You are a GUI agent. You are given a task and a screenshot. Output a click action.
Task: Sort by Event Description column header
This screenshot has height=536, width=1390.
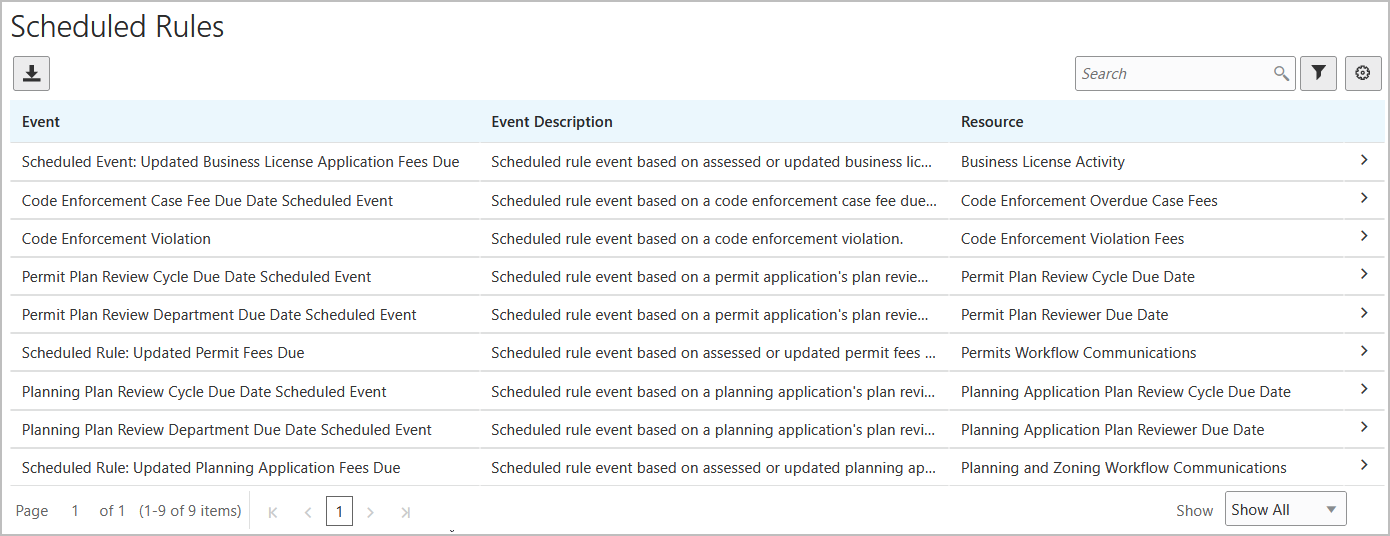[552, 122]
